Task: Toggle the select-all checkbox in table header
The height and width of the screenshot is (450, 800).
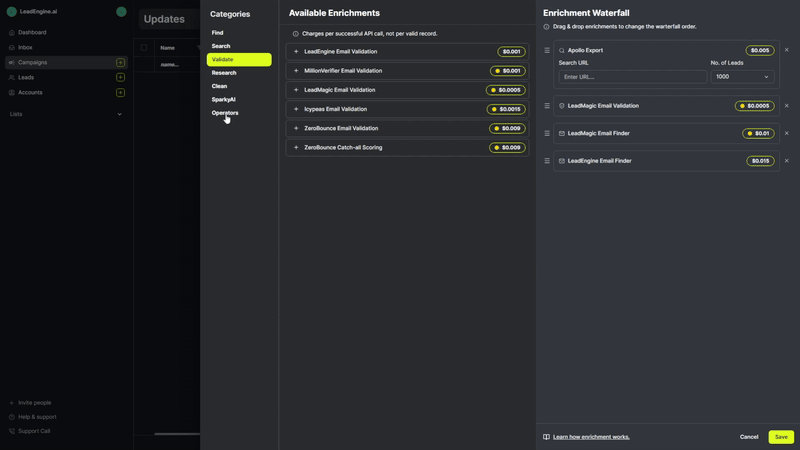Action: click(144, 47)
